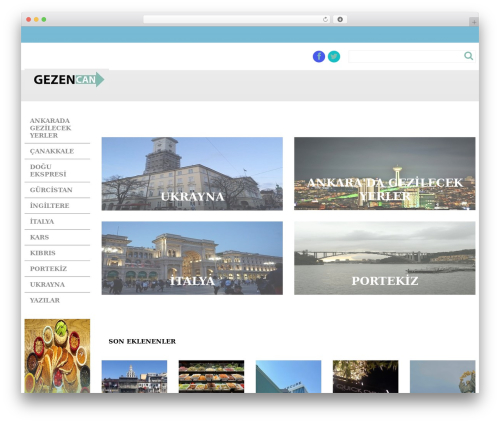The image size is (500, 423).
Task: Open Portekiz sidebar menu item
Action: pos(48,269)
